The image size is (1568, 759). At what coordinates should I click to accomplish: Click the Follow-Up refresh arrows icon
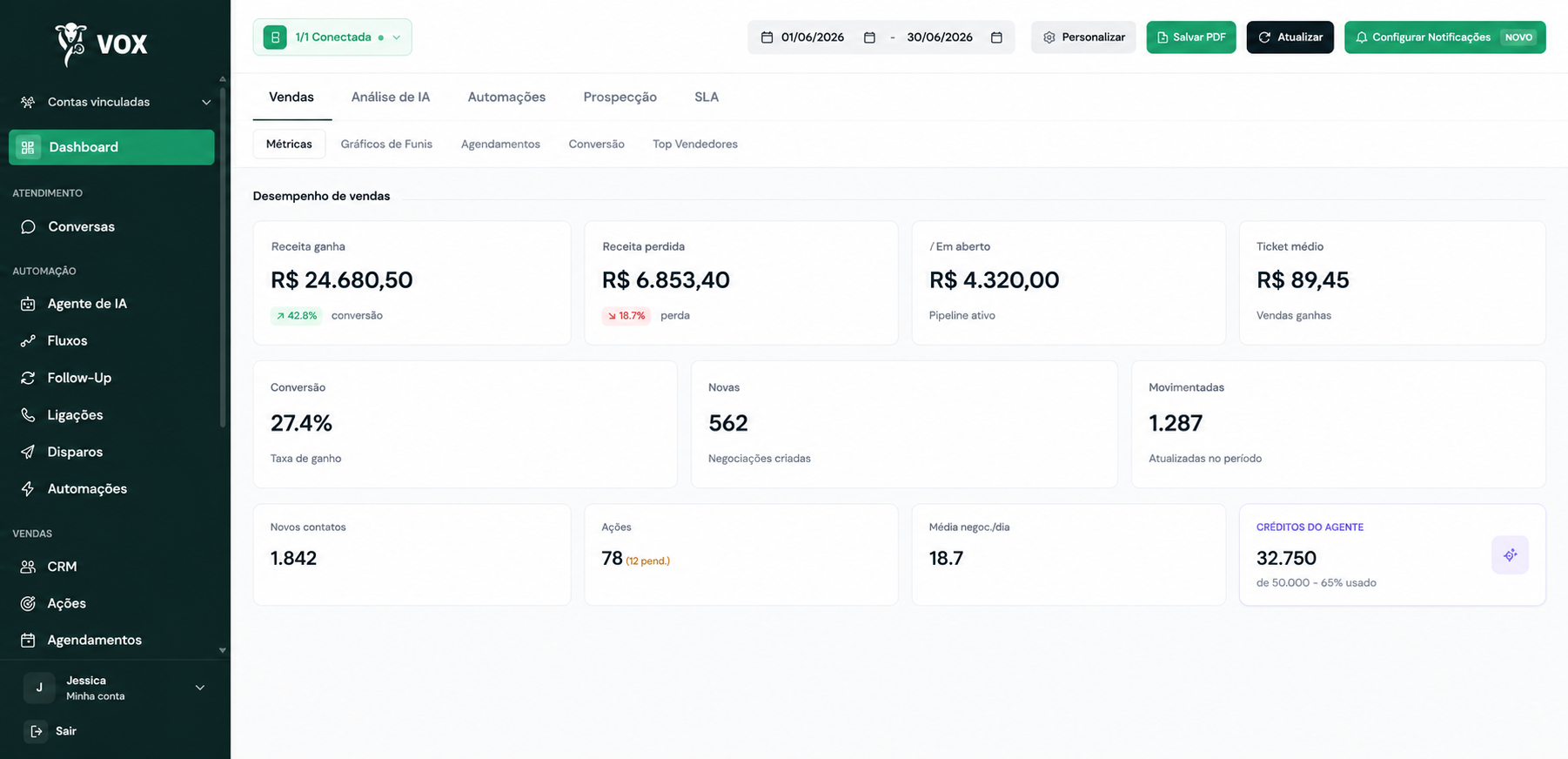click(x=28, y=378)
